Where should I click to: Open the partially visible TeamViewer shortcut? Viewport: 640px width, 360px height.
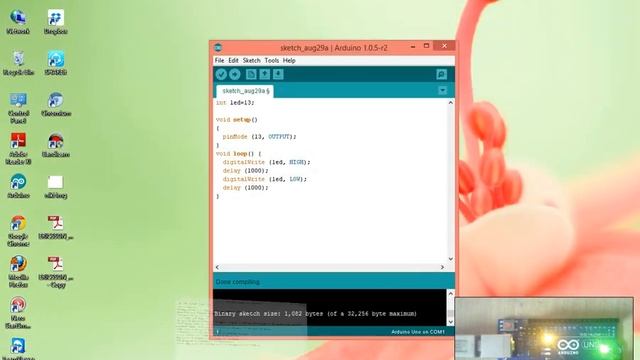tap(18, 349)
